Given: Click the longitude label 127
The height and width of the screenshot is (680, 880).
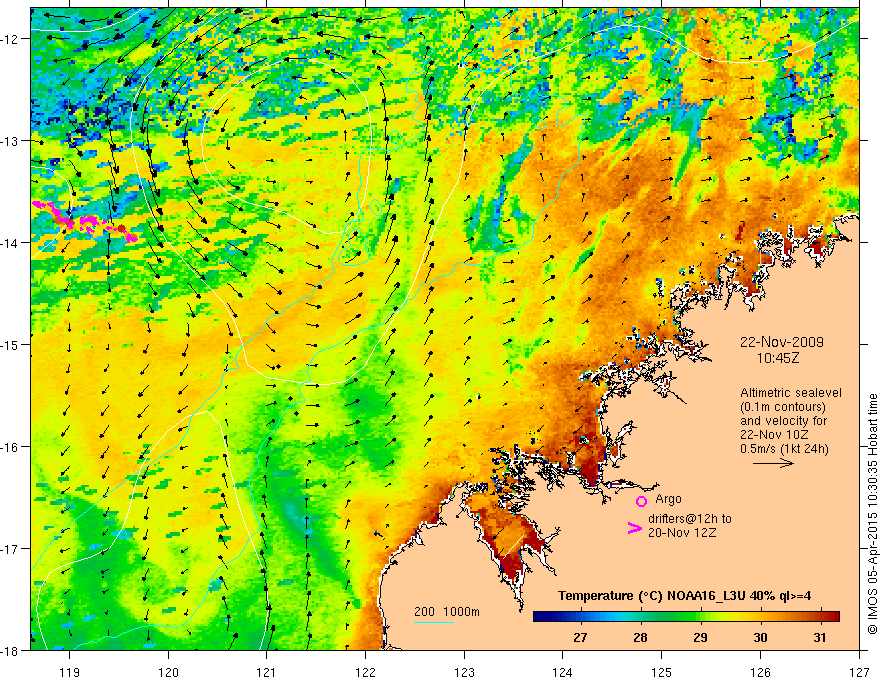Looking at the screenshot, I should tap(859, 672).
